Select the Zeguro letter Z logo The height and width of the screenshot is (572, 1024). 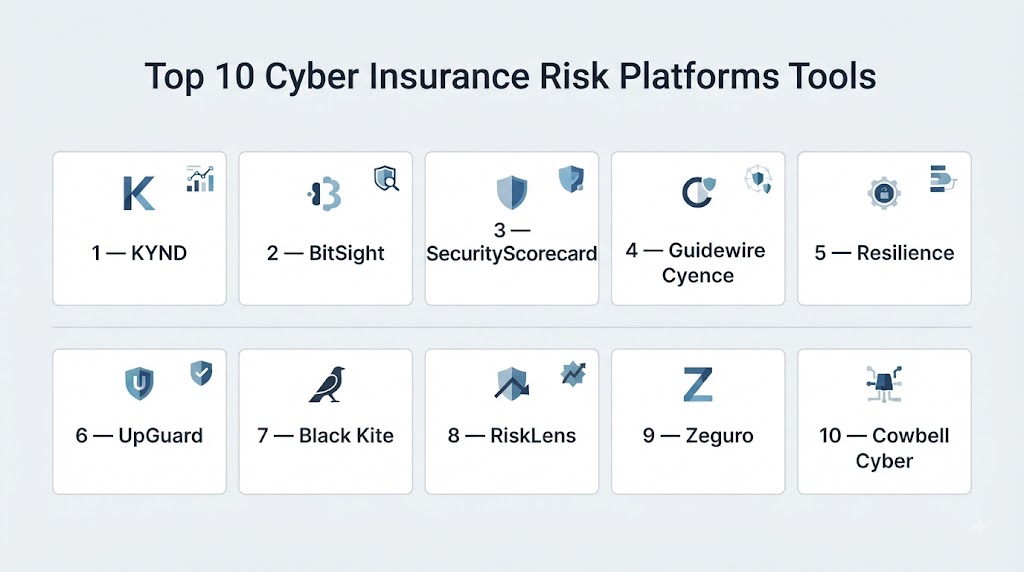697,384
